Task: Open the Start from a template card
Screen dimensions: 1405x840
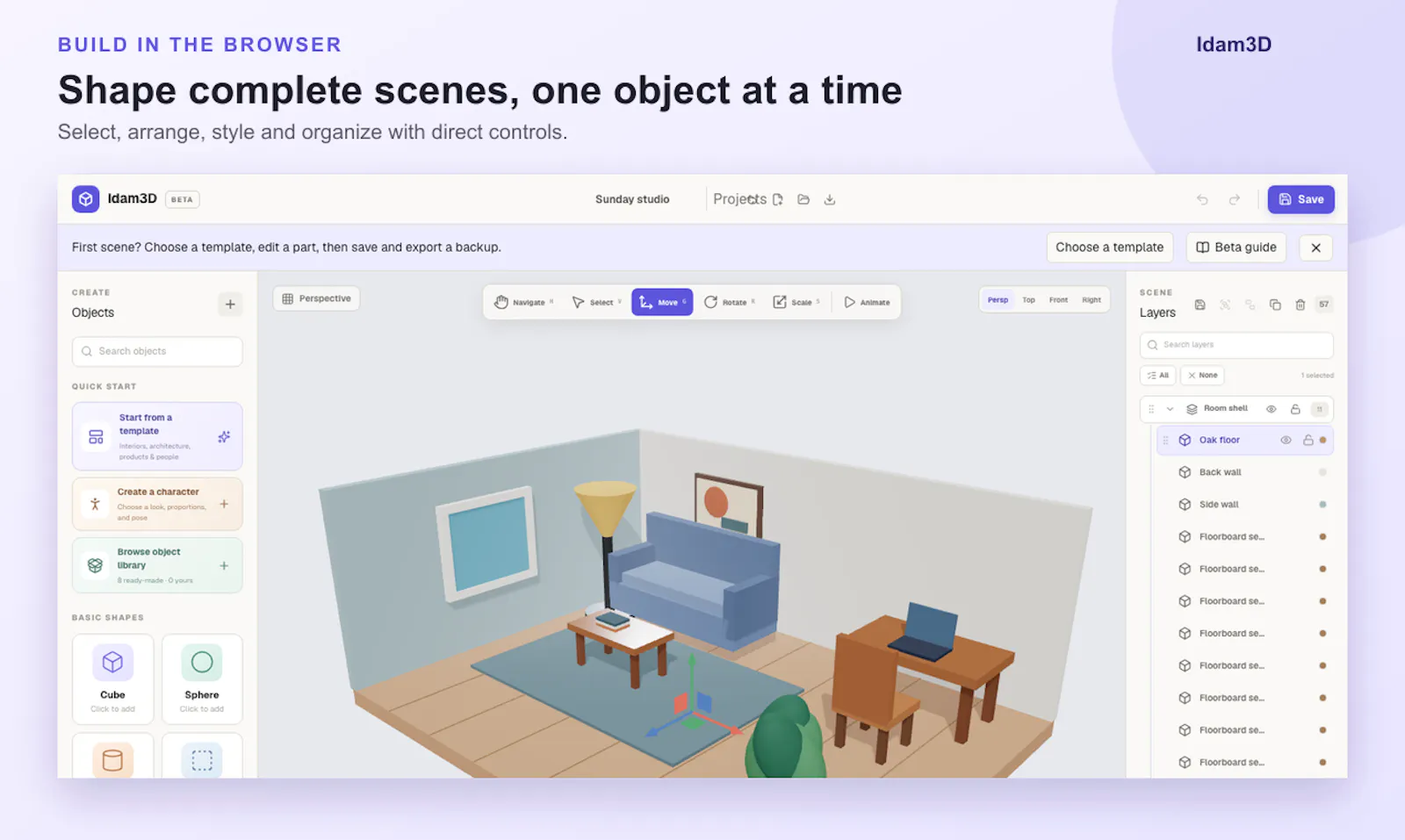Action: [157, 436]
